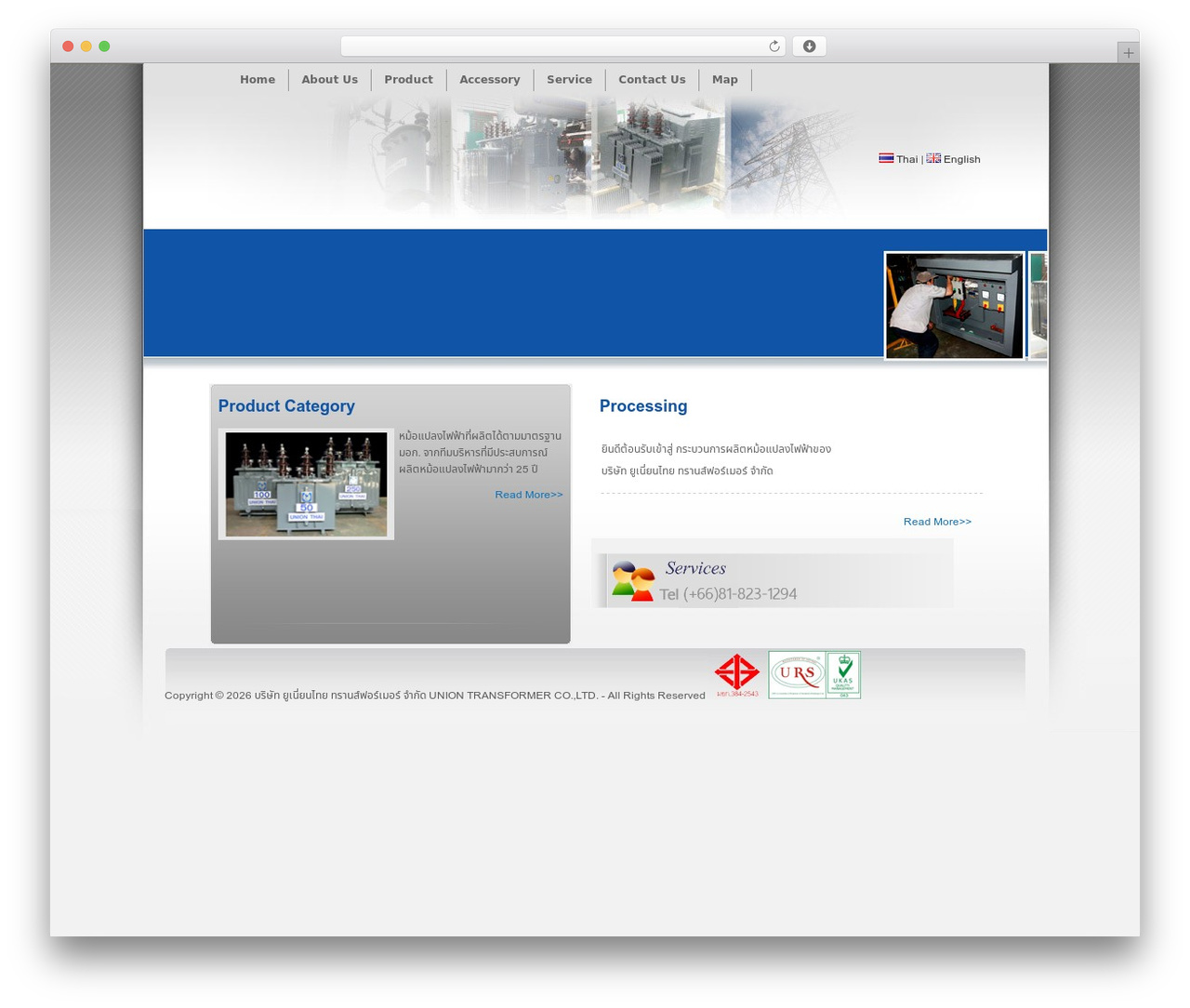Viewport: 1190px width, 1008px height.
Task: Click the browser address bar
Action: pyautogui.click(x=562, y=46)
